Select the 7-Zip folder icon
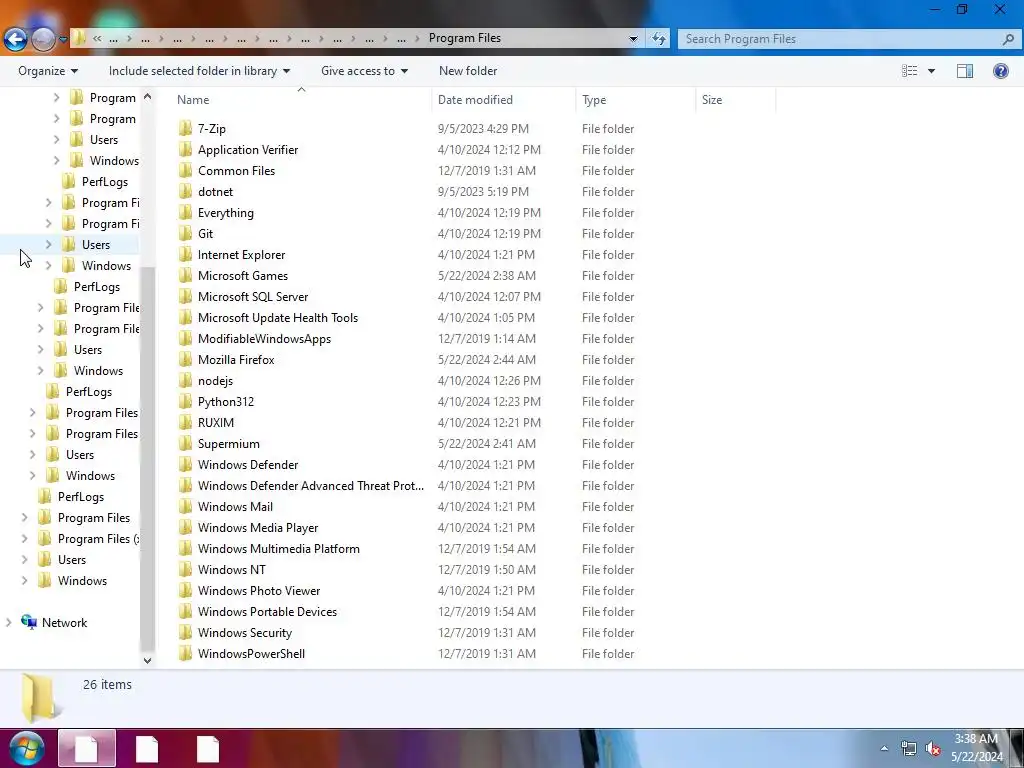 point(185,129)
